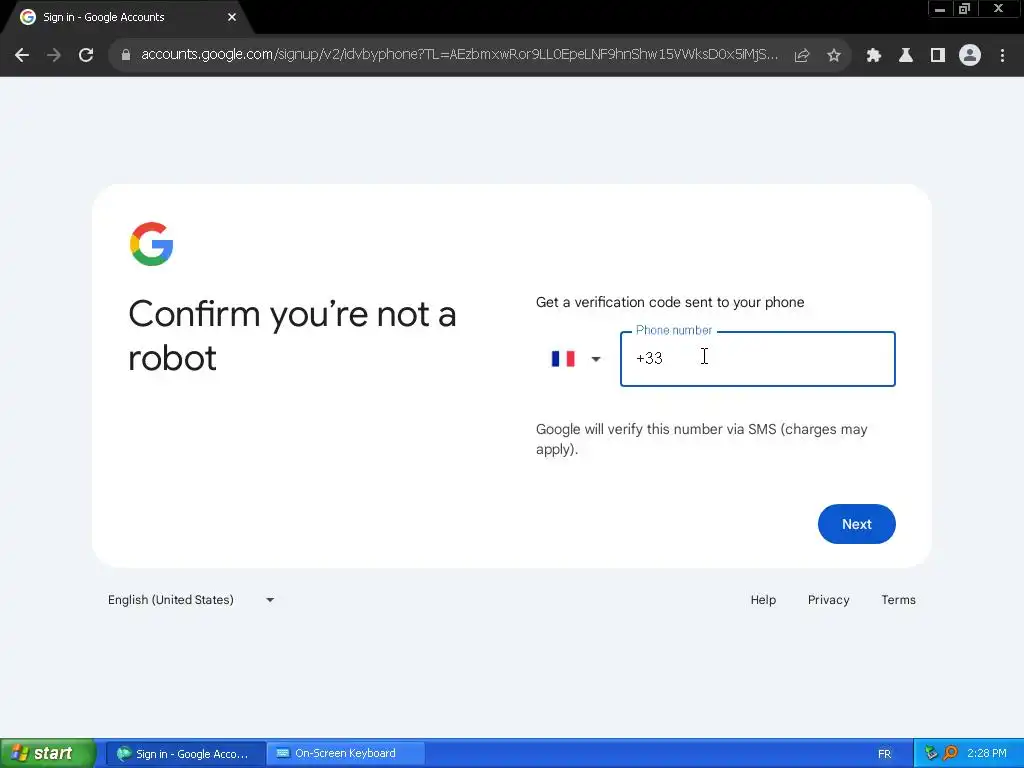Screen dimensions: 1024x768
Task: Click the Next button
Action: (x=856, y=524)
